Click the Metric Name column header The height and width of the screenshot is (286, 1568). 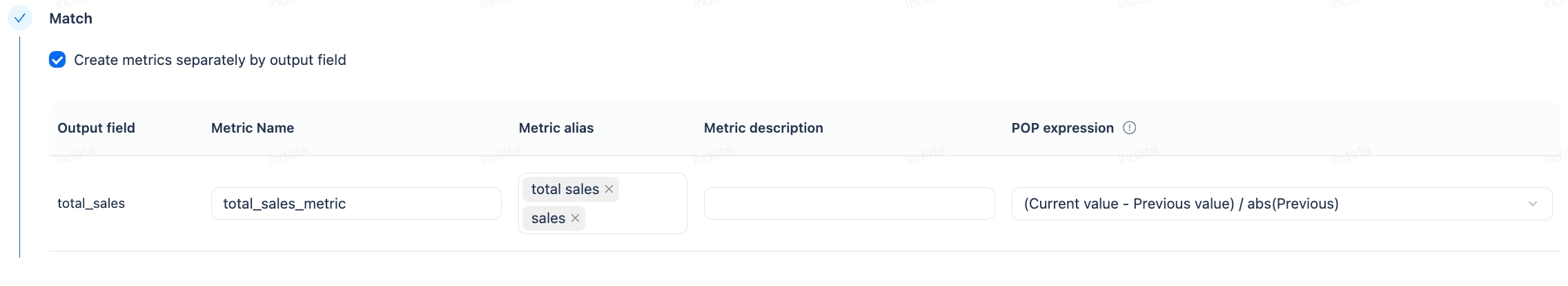253,128
